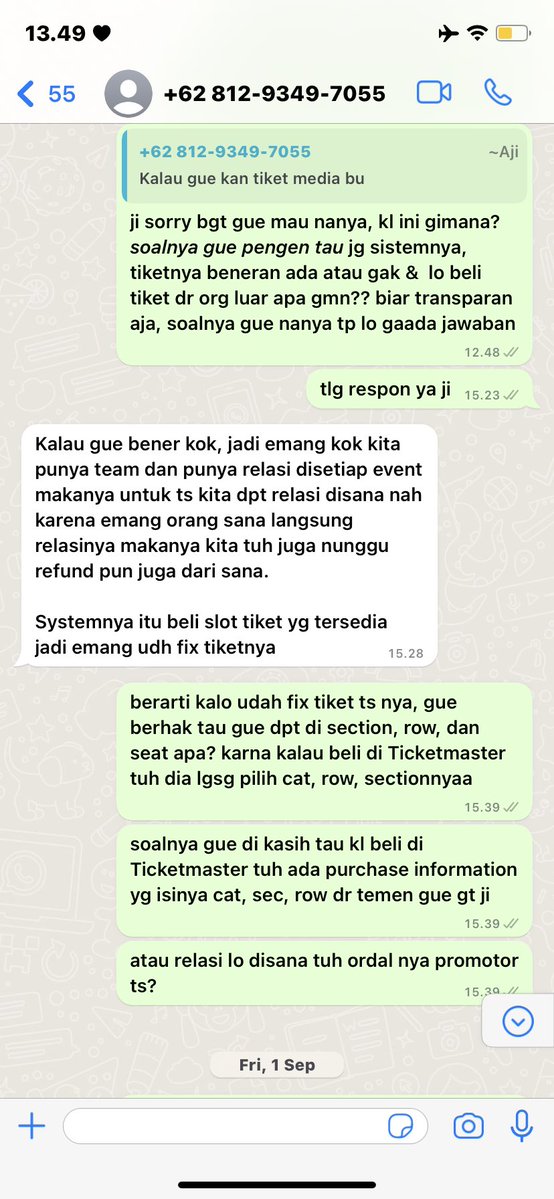Jump to latest messages with down chevron

point(518,1020)
